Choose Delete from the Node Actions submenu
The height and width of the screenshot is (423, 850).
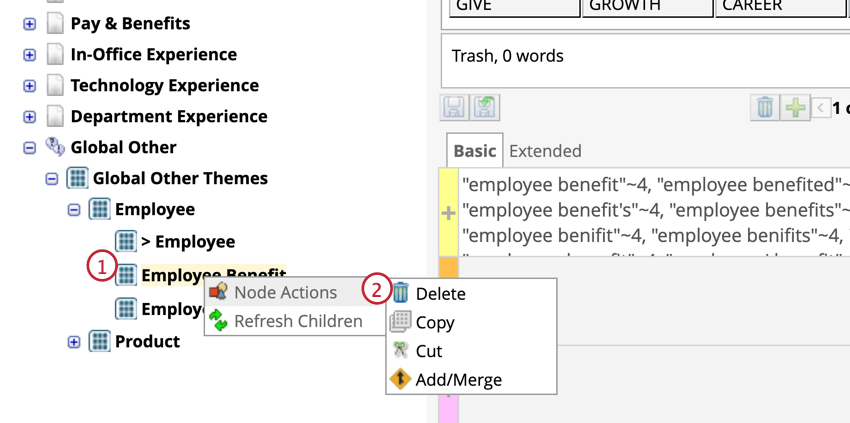(440, 294)
